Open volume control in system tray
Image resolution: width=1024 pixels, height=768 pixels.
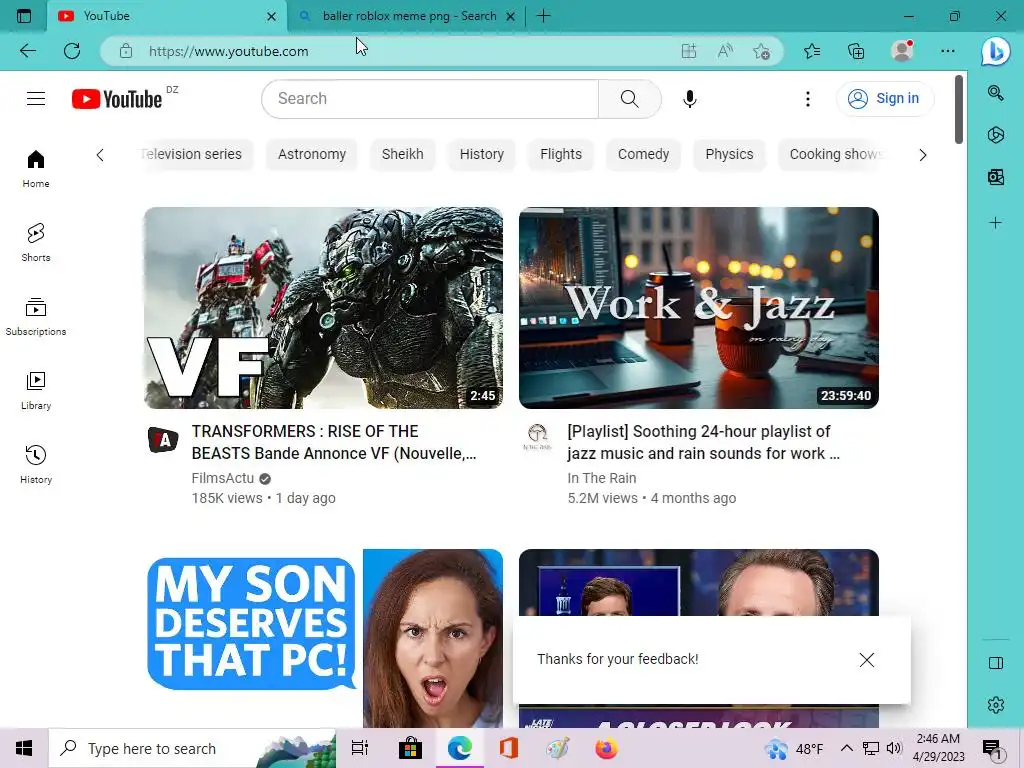(894, 748)
